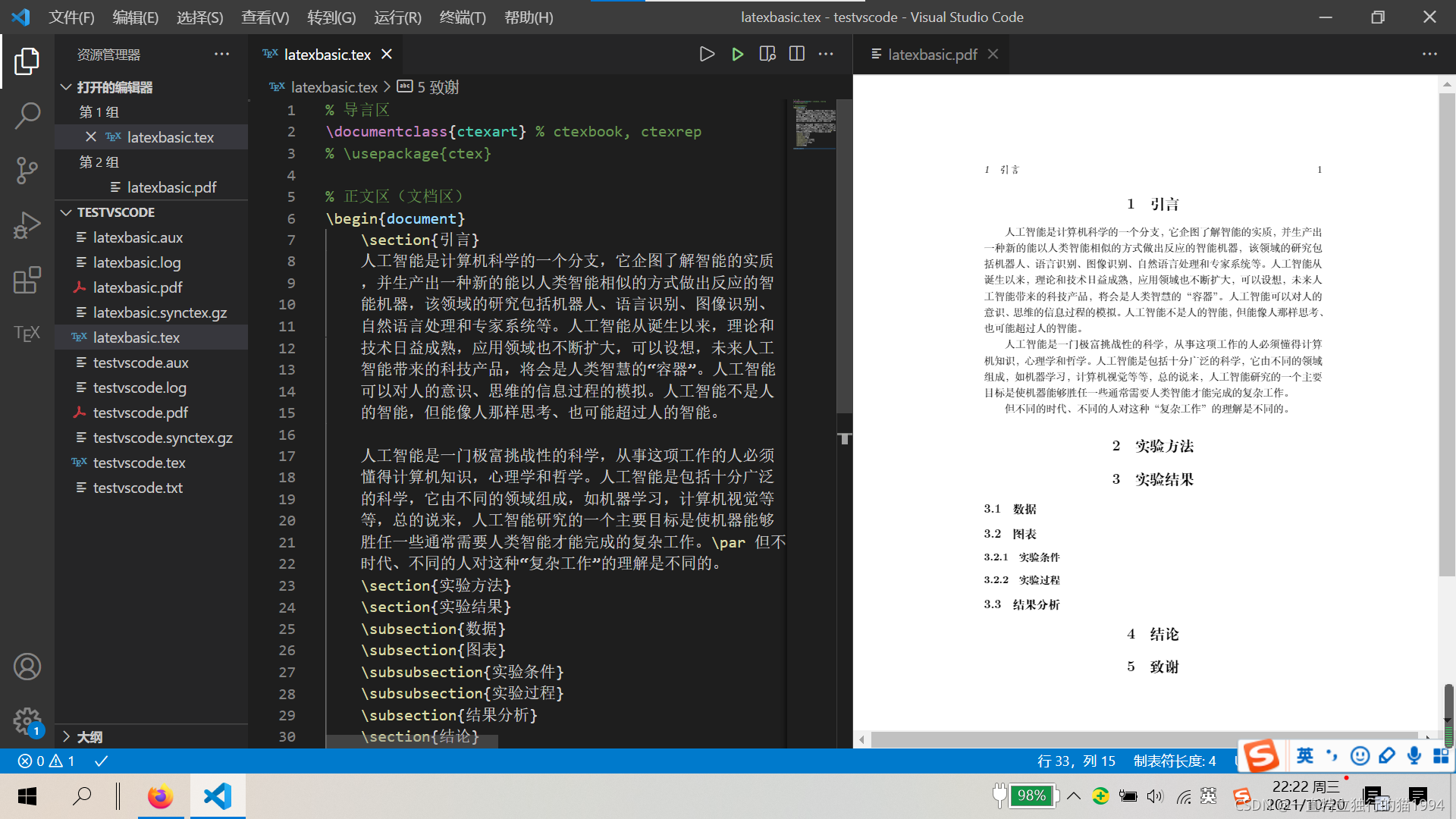Click the outlined Run code play icon
This screenshot has width=1456, height=819.
[707, 54]
